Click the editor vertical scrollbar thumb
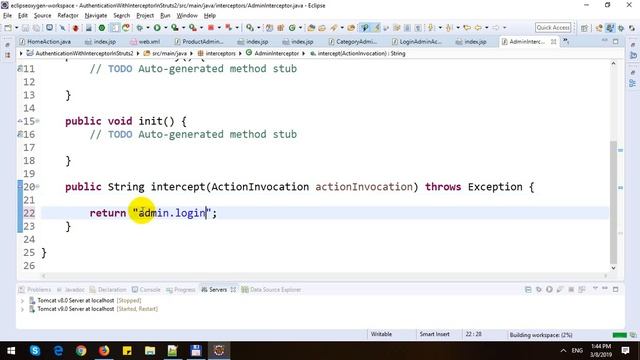The height and width of the screenshot is (360, 640). [613, 202]
